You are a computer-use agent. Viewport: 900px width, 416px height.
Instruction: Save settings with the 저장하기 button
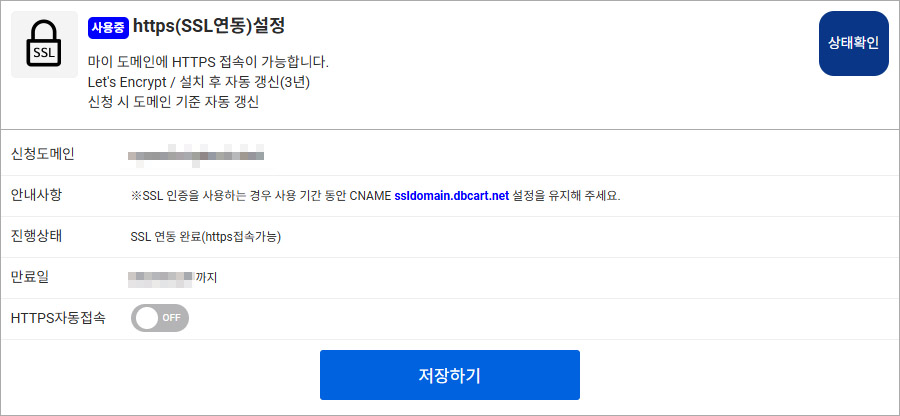[x=449, y=375]
